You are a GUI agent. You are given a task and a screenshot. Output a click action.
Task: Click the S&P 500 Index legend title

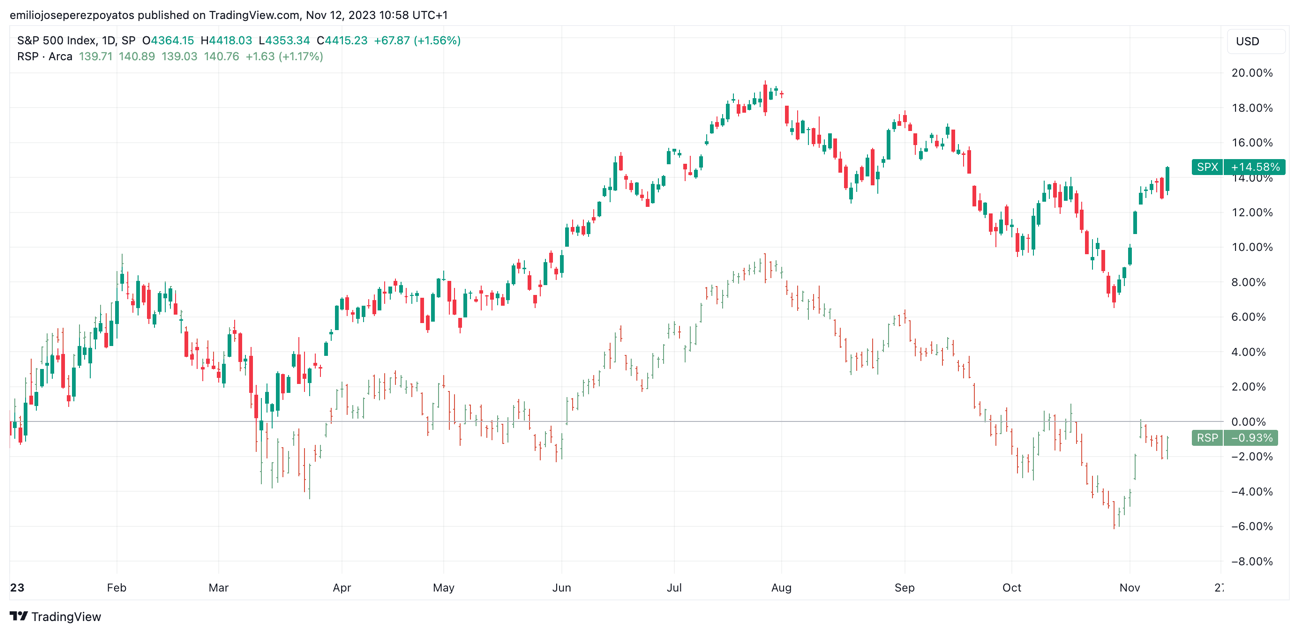coord(59,40)
